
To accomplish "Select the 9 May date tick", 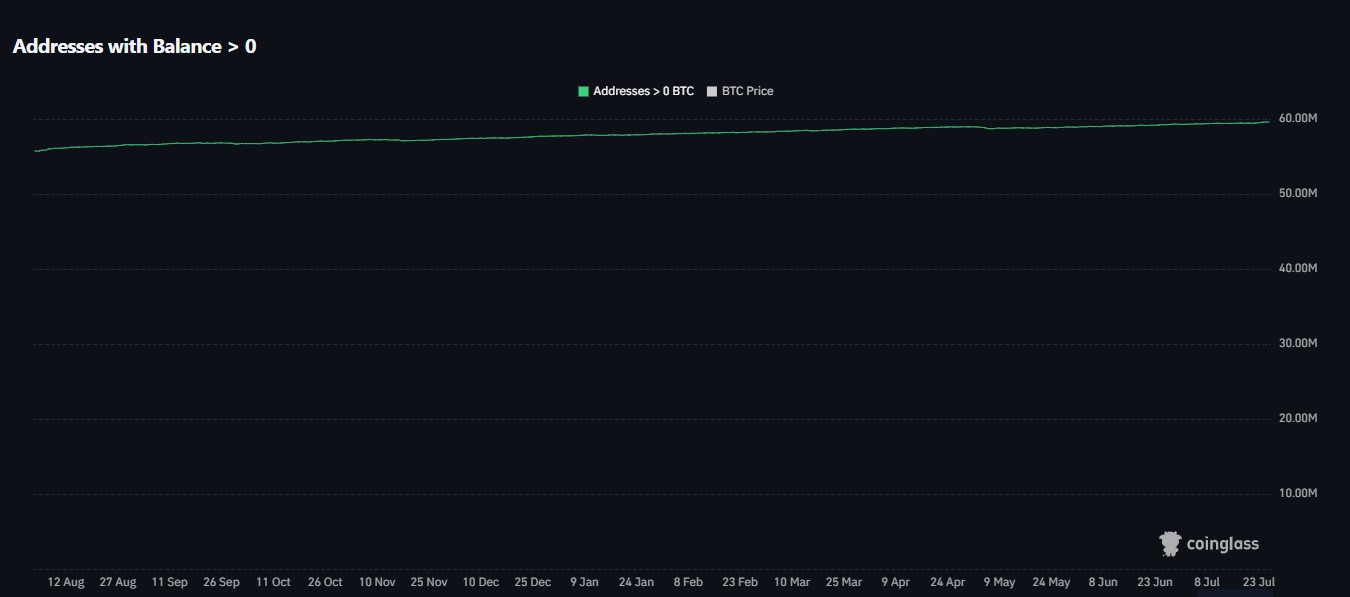I will pos(999,582).
